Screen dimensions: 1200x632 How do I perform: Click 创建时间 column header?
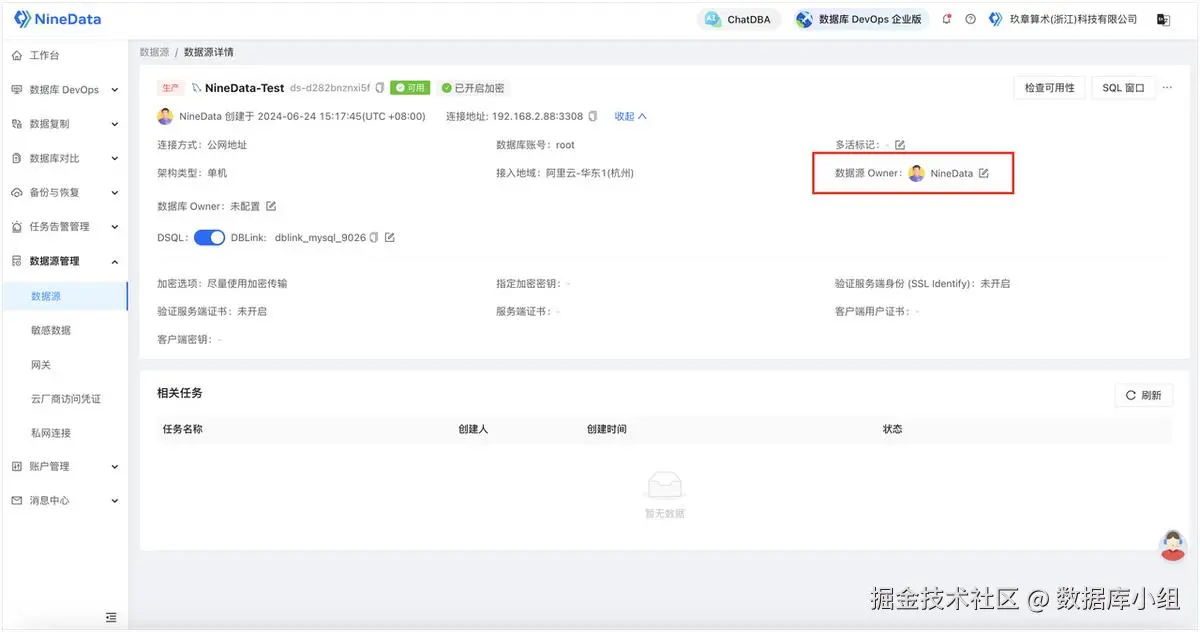(607, 429)
